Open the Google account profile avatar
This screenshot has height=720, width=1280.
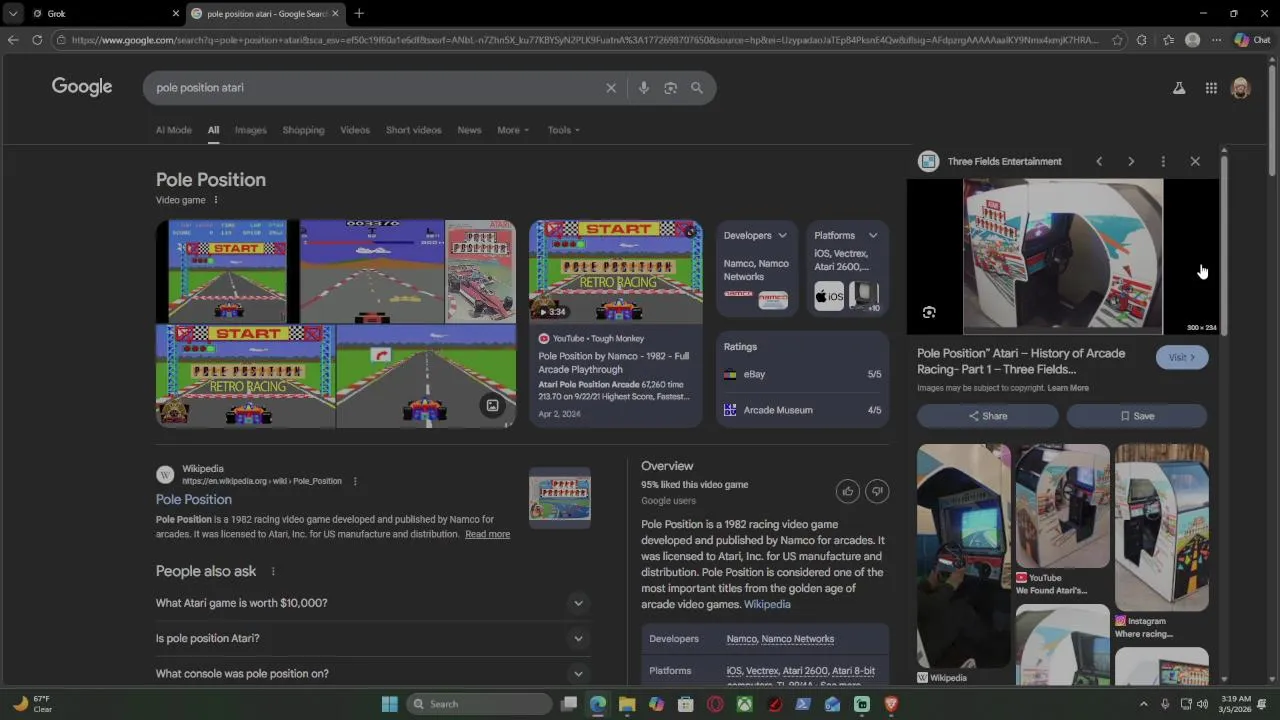coord(1241,88)
